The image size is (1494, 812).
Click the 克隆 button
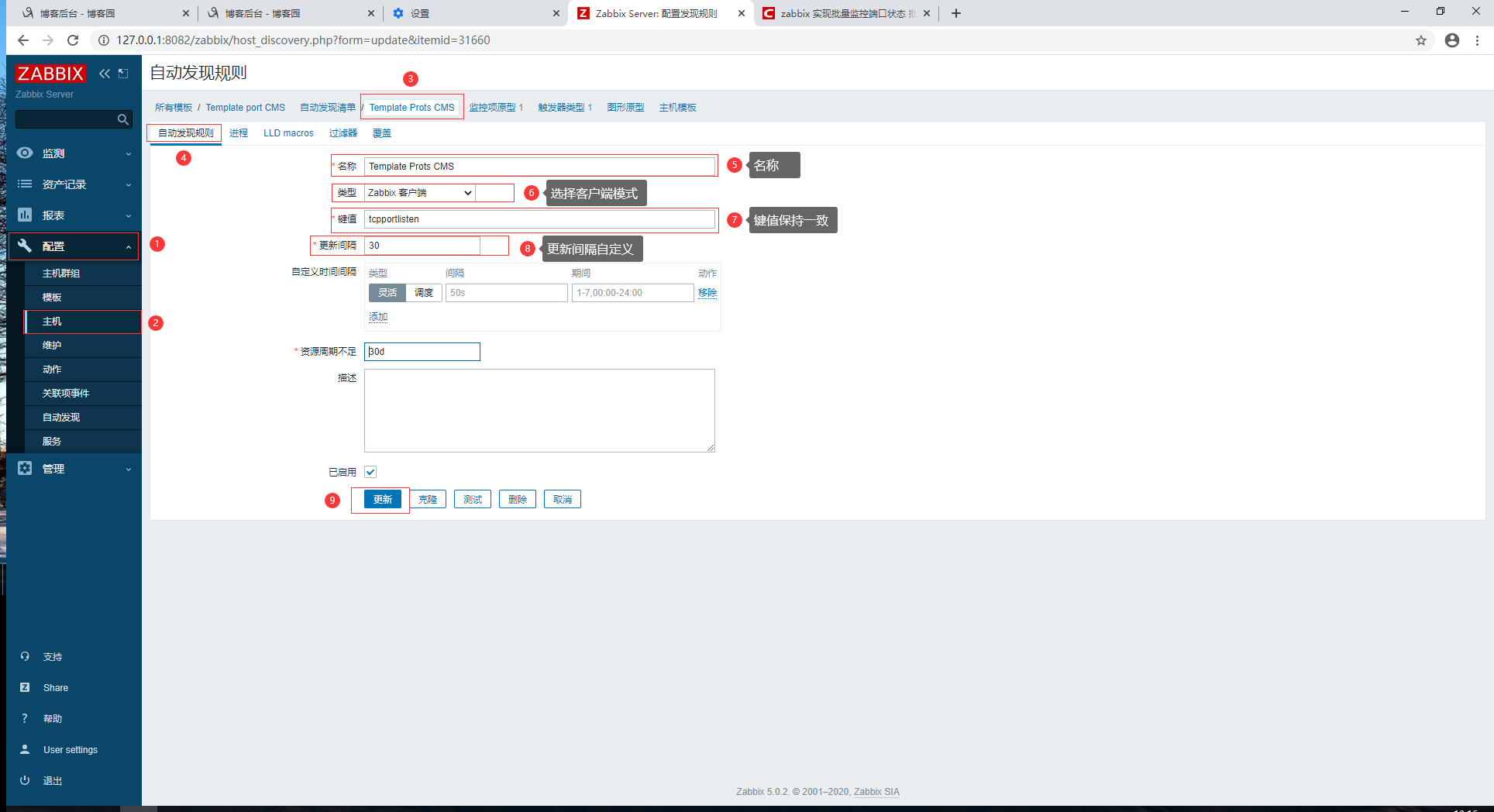[428, 500]
